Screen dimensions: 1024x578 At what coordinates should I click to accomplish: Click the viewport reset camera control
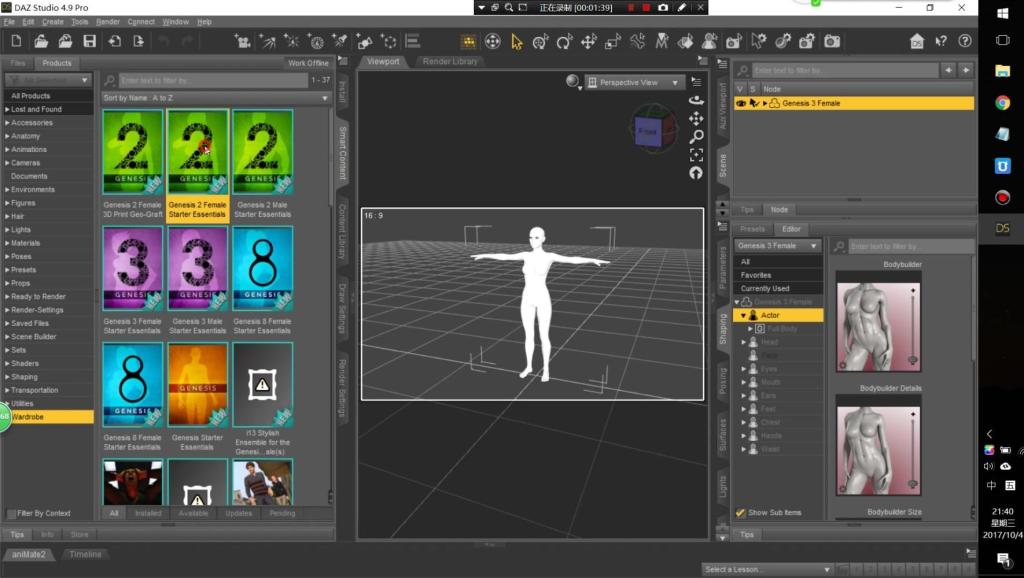pos(696,173)
